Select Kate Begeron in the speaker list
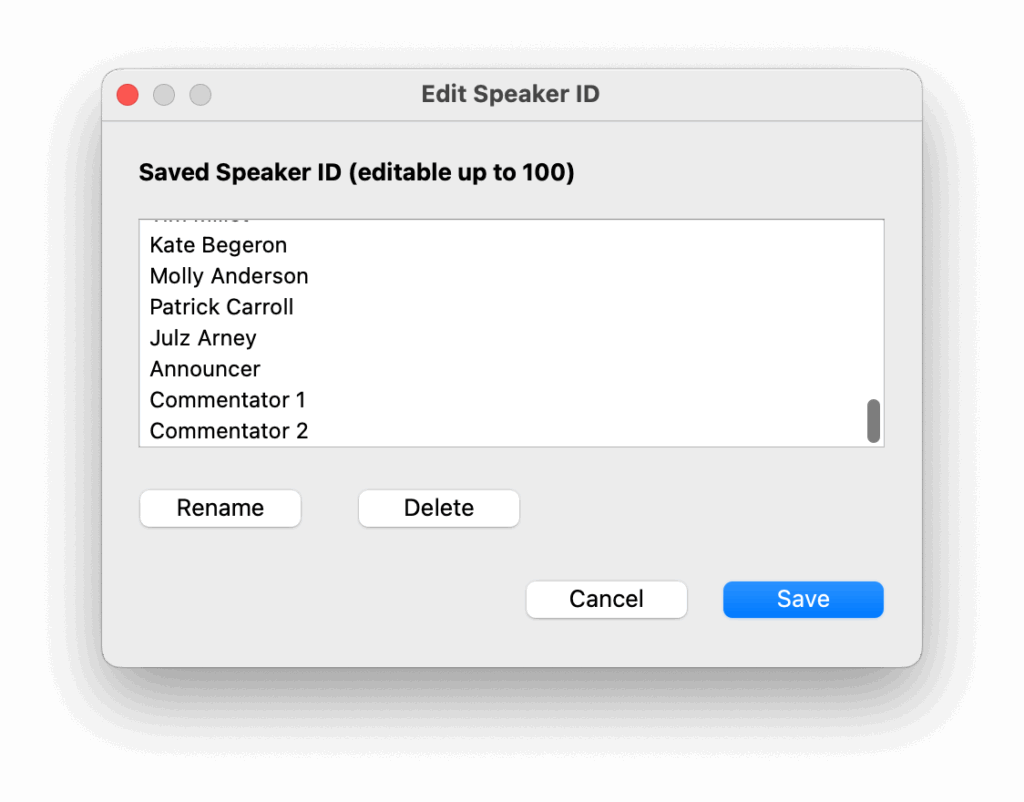 (218, 245)
